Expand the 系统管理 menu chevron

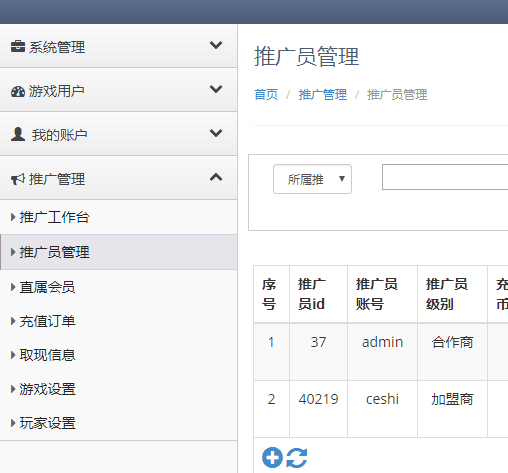(x=216, y=45)
